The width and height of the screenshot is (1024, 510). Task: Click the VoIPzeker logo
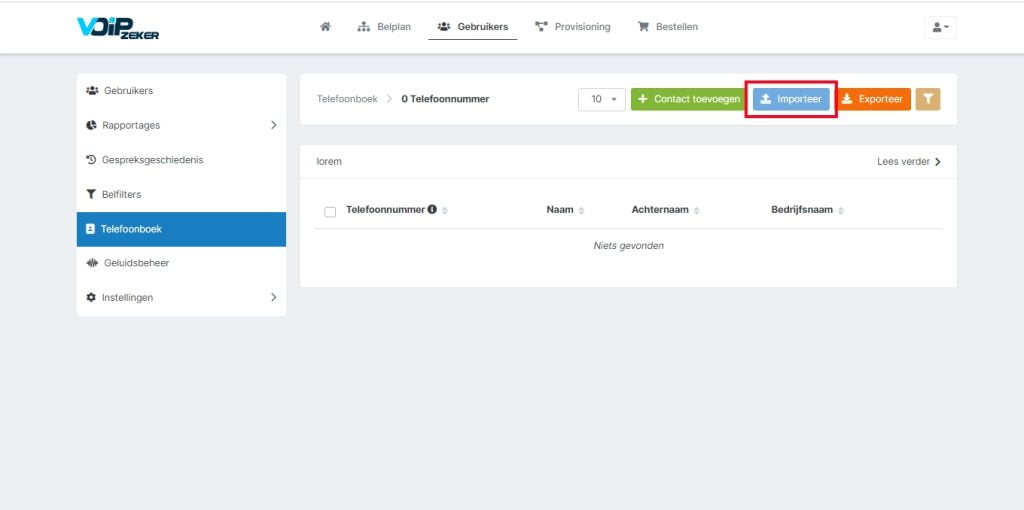[118, 27]
